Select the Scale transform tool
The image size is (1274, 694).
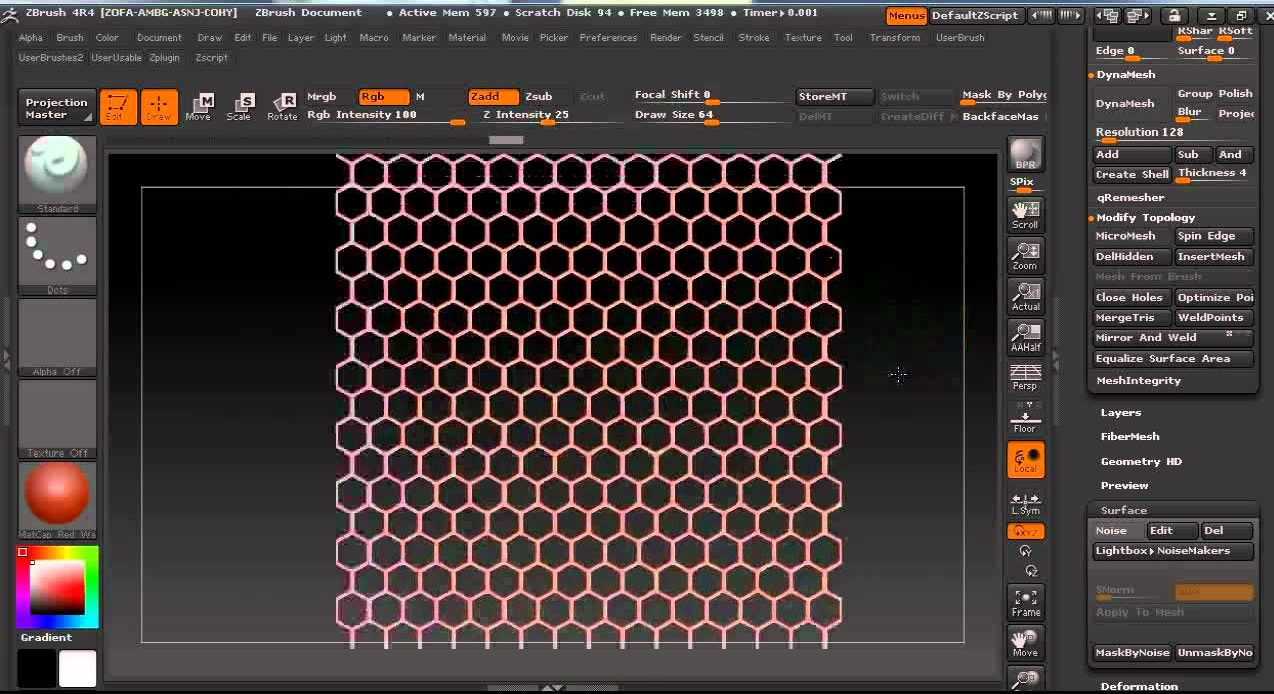point(239,107)
